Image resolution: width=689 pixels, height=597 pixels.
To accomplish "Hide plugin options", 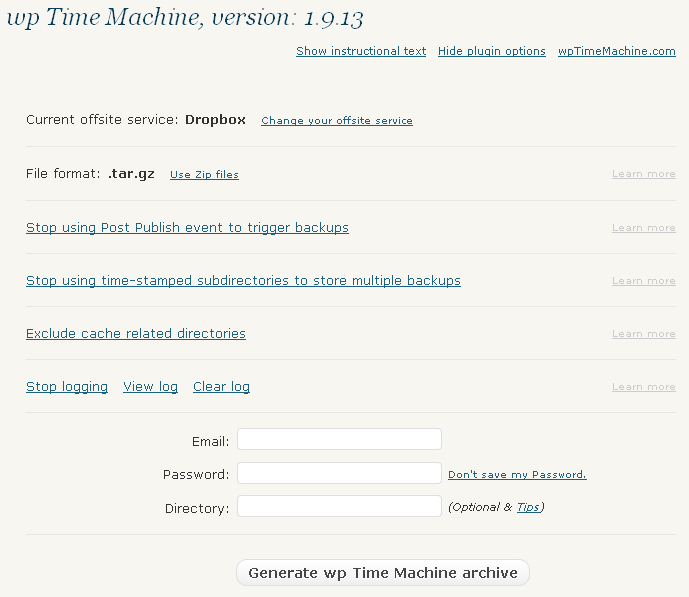I will pos(492,51).
